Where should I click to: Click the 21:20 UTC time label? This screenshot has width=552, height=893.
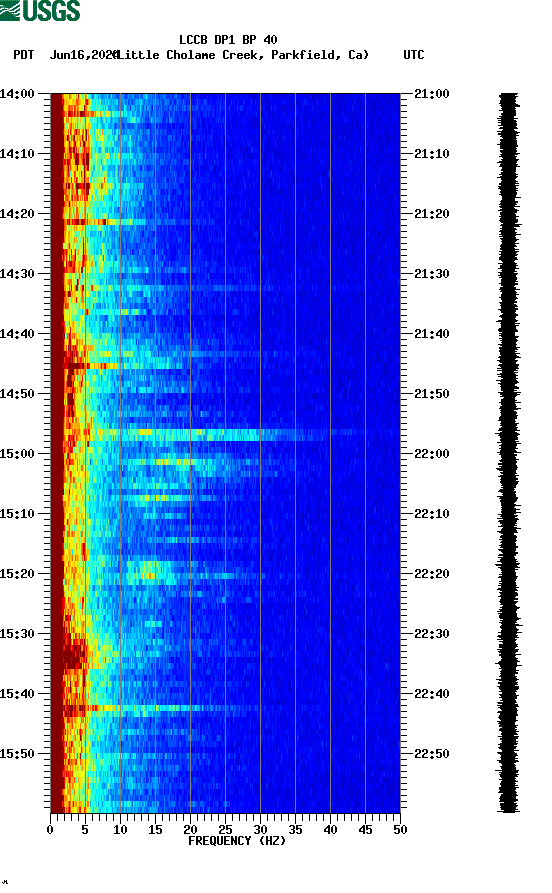pyautogui.click(x=432, y=214)
